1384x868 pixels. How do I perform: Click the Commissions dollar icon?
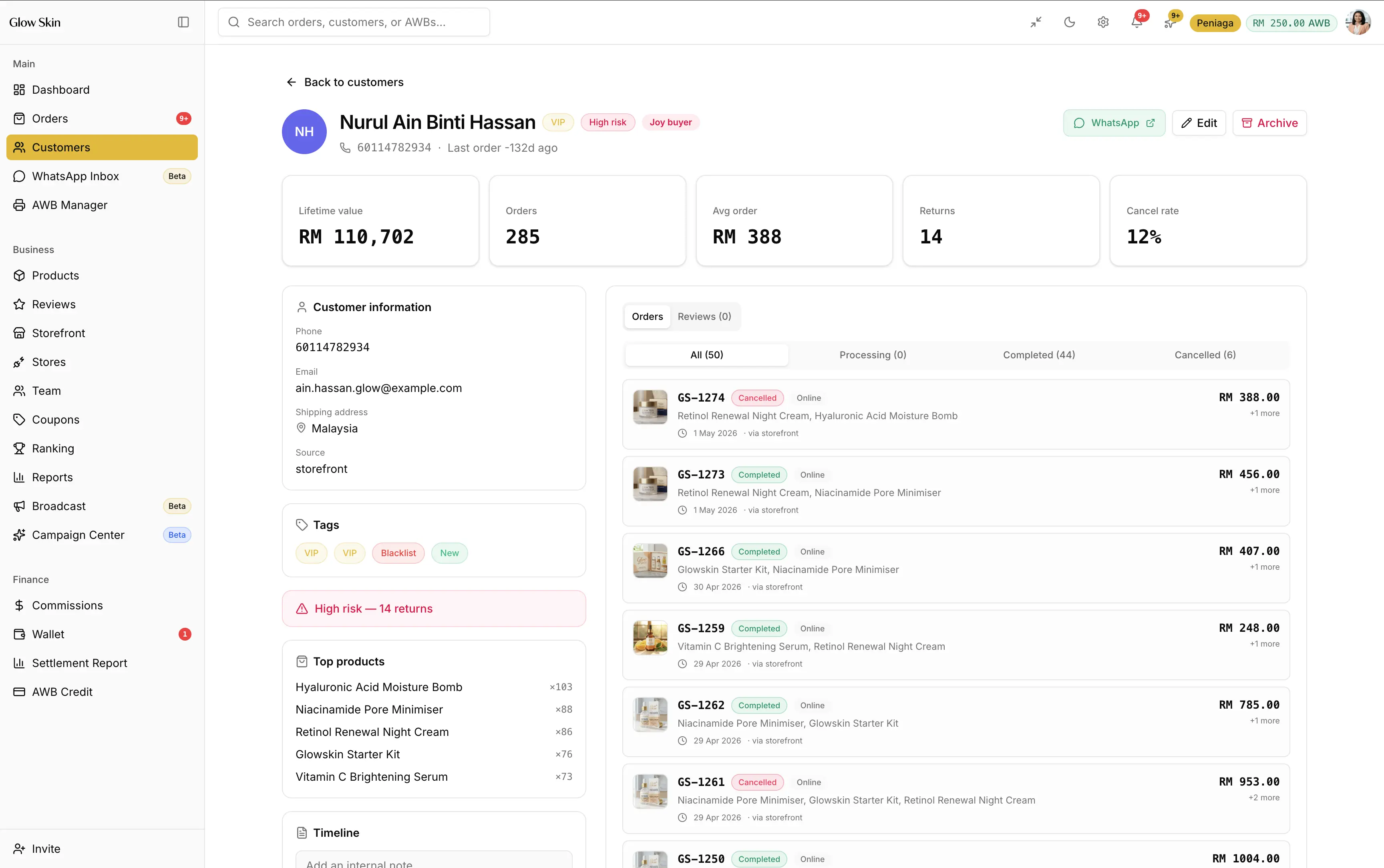pyautogui.click(x=20, y=605)
